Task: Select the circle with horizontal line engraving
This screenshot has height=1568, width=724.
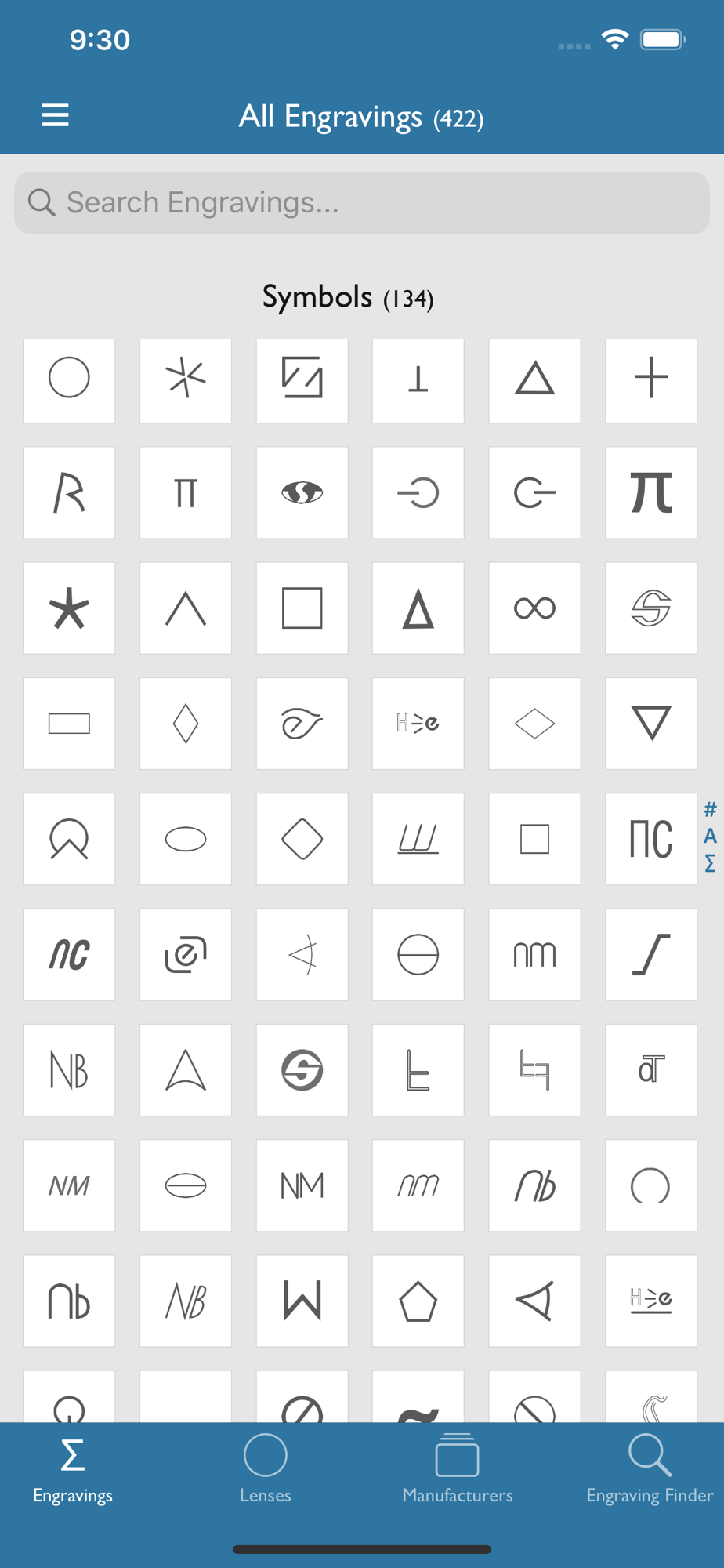Action: coord(418,954)
